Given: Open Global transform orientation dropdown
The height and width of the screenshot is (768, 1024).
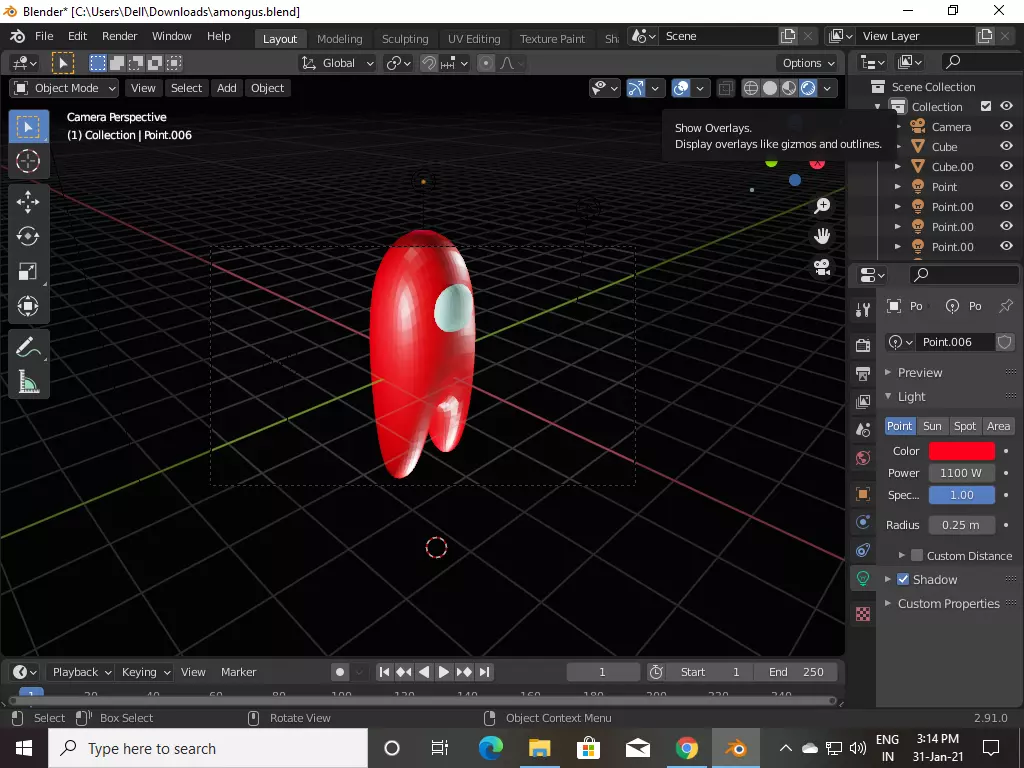Looking at the screenshot, I should (338, 63).
